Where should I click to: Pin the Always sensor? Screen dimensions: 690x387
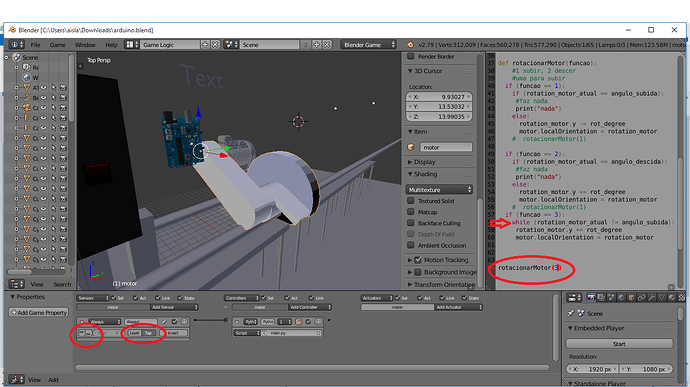(x=164, y=322)
